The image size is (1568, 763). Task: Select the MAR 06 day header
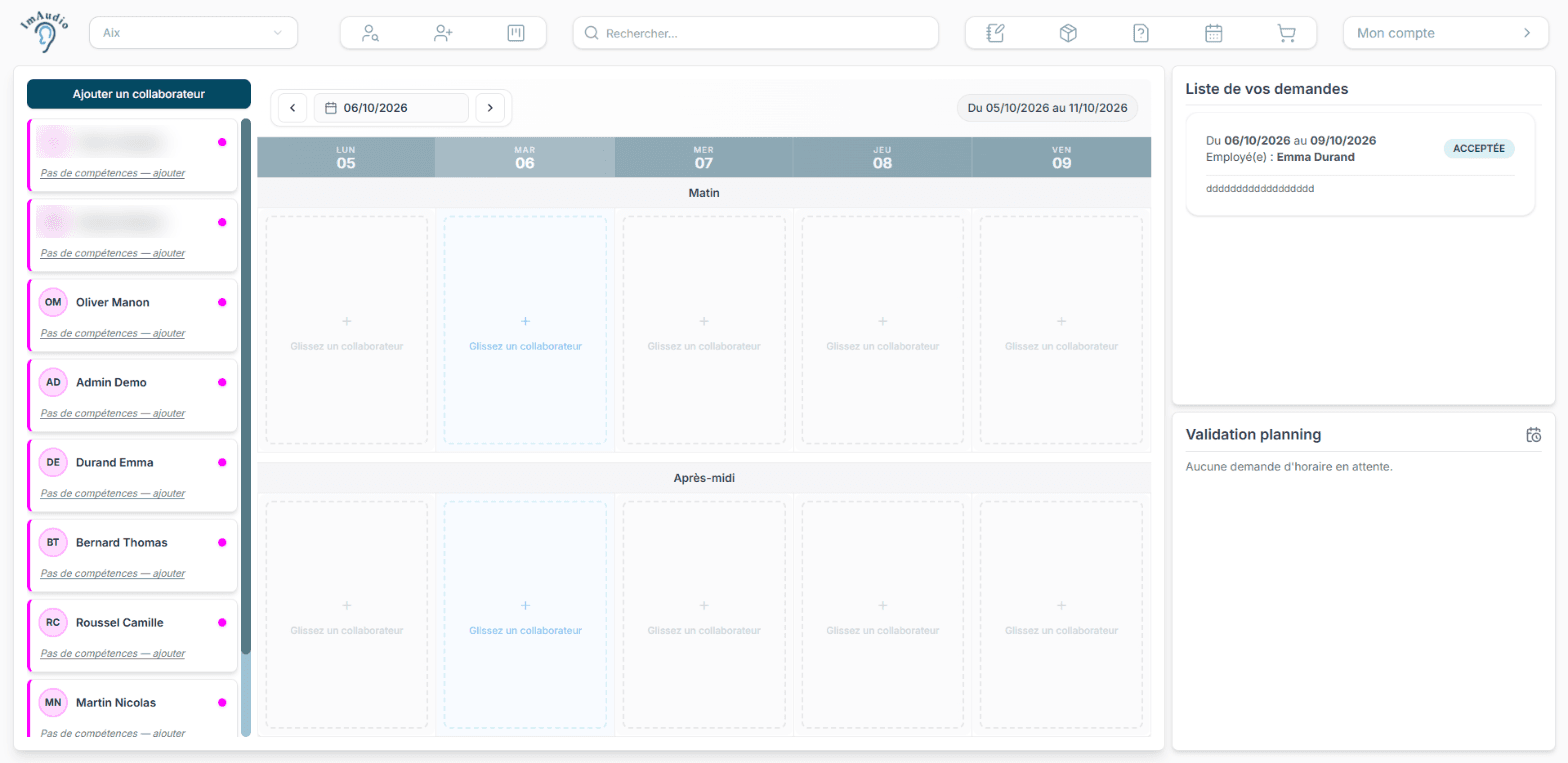click(x=525, y=157)
